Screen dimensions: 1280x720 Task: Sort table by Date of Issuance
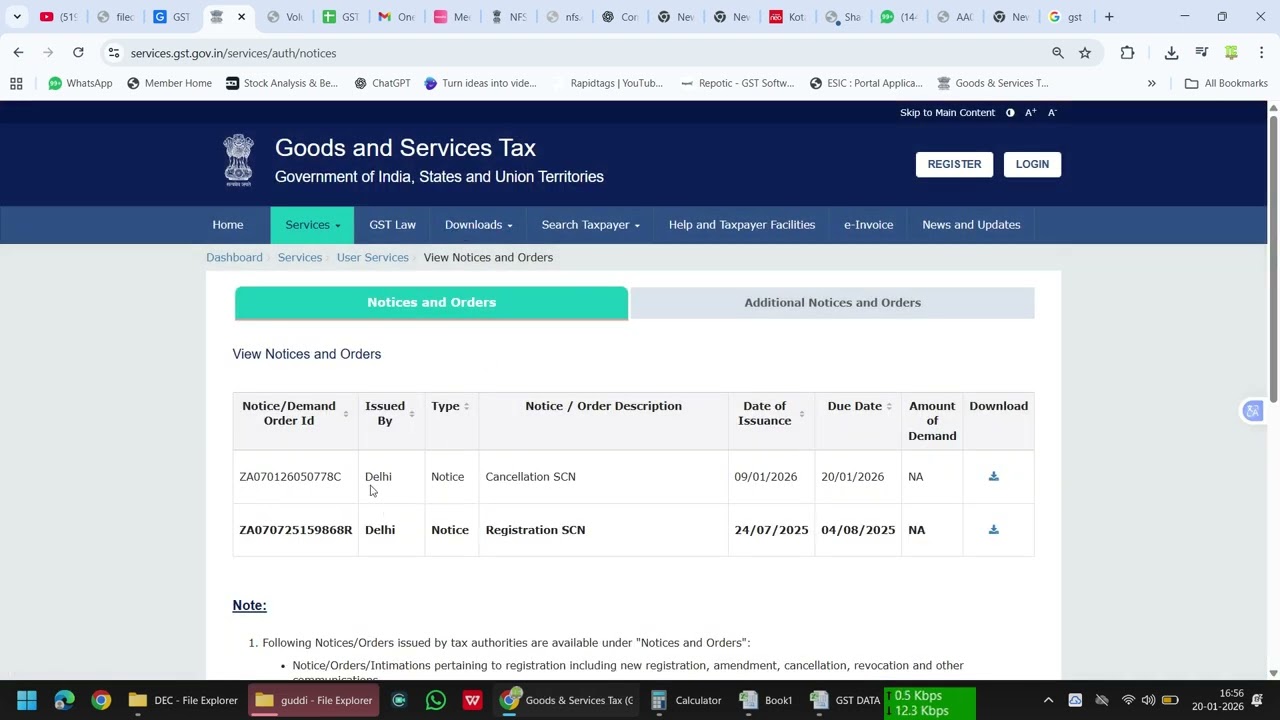tap(801, 414)
